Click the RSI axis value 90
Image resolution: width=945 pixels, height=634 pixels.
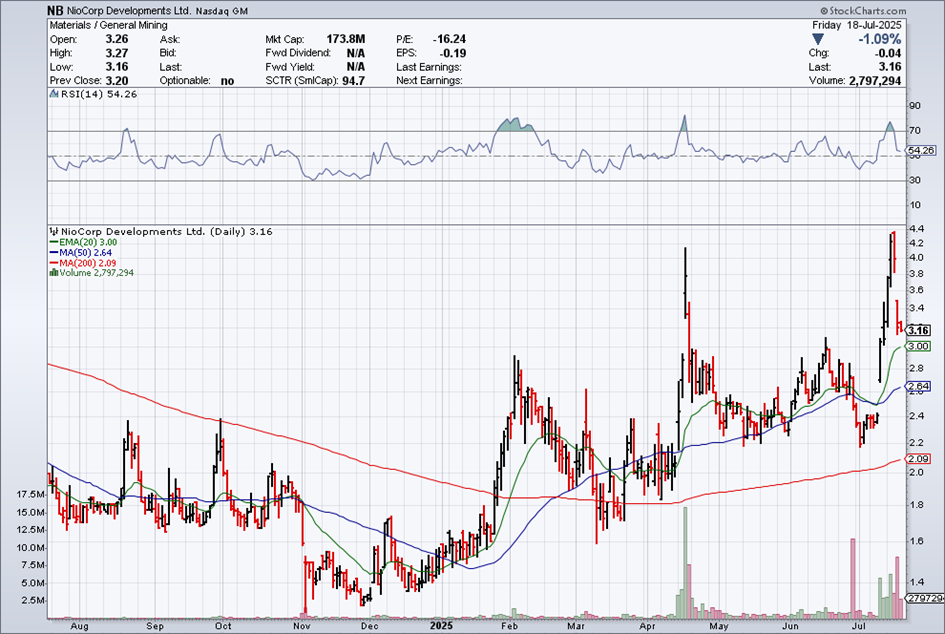[915, 105]
